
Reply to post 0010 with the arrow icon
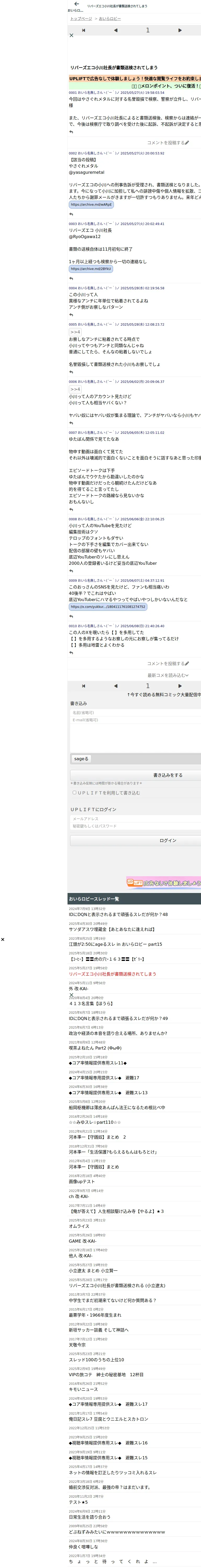[x=71, y=653]
